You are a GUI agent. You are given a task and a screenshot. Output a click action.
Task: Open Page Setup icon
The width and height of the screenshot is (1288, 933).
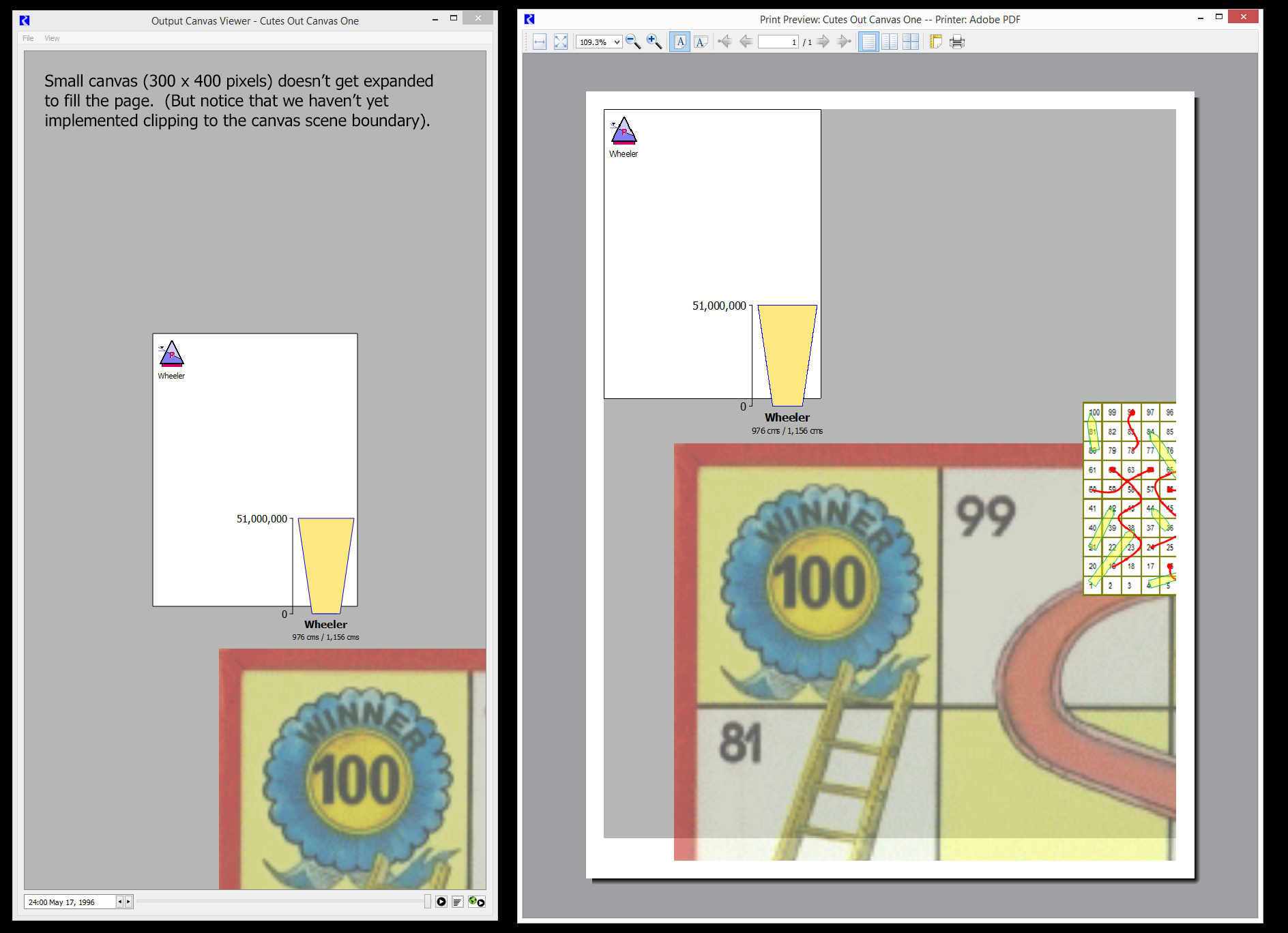click(936, 42)
